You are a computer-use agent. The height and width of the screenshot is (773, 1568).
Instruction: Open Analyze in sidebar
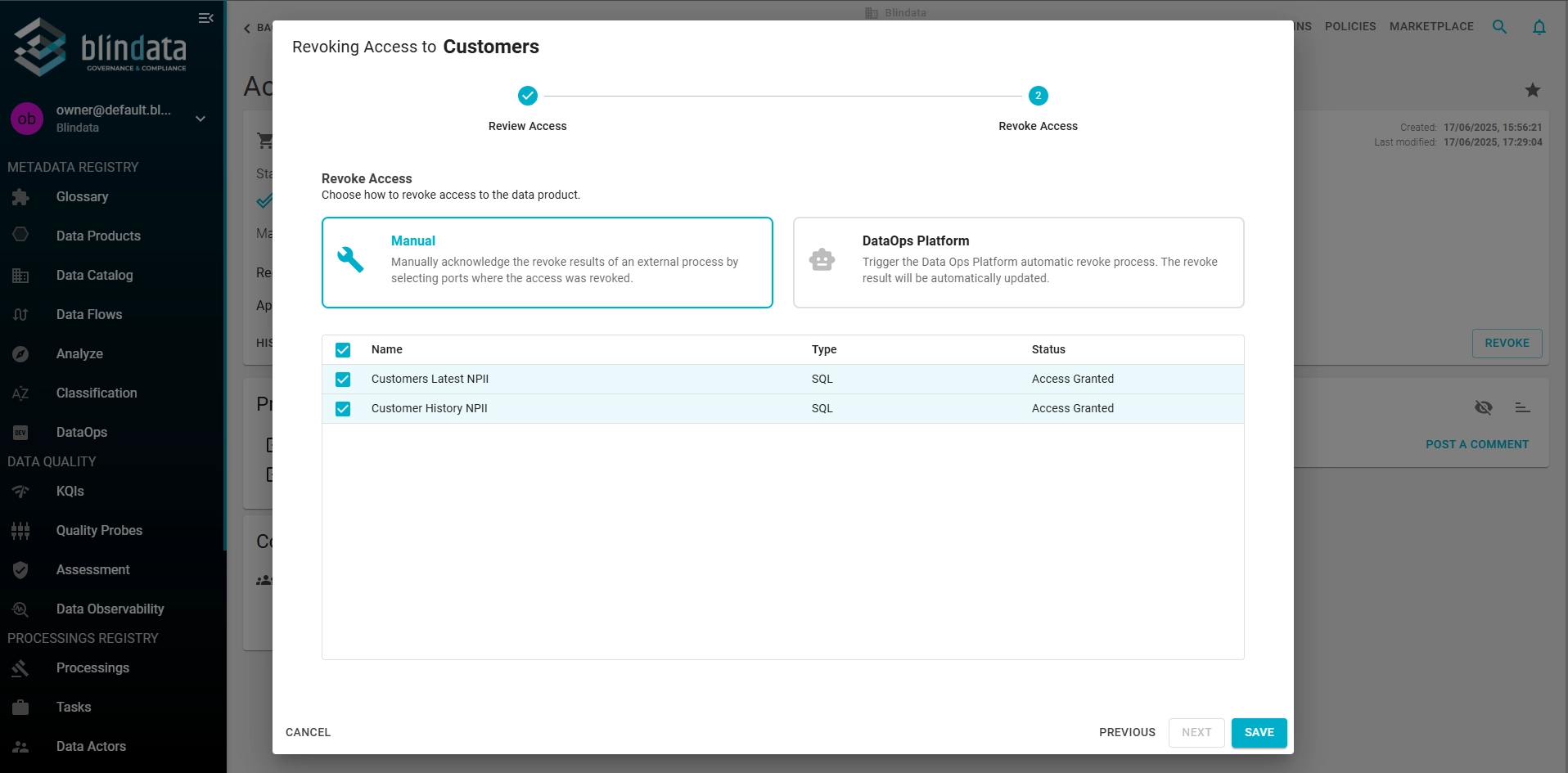point(79,354)
